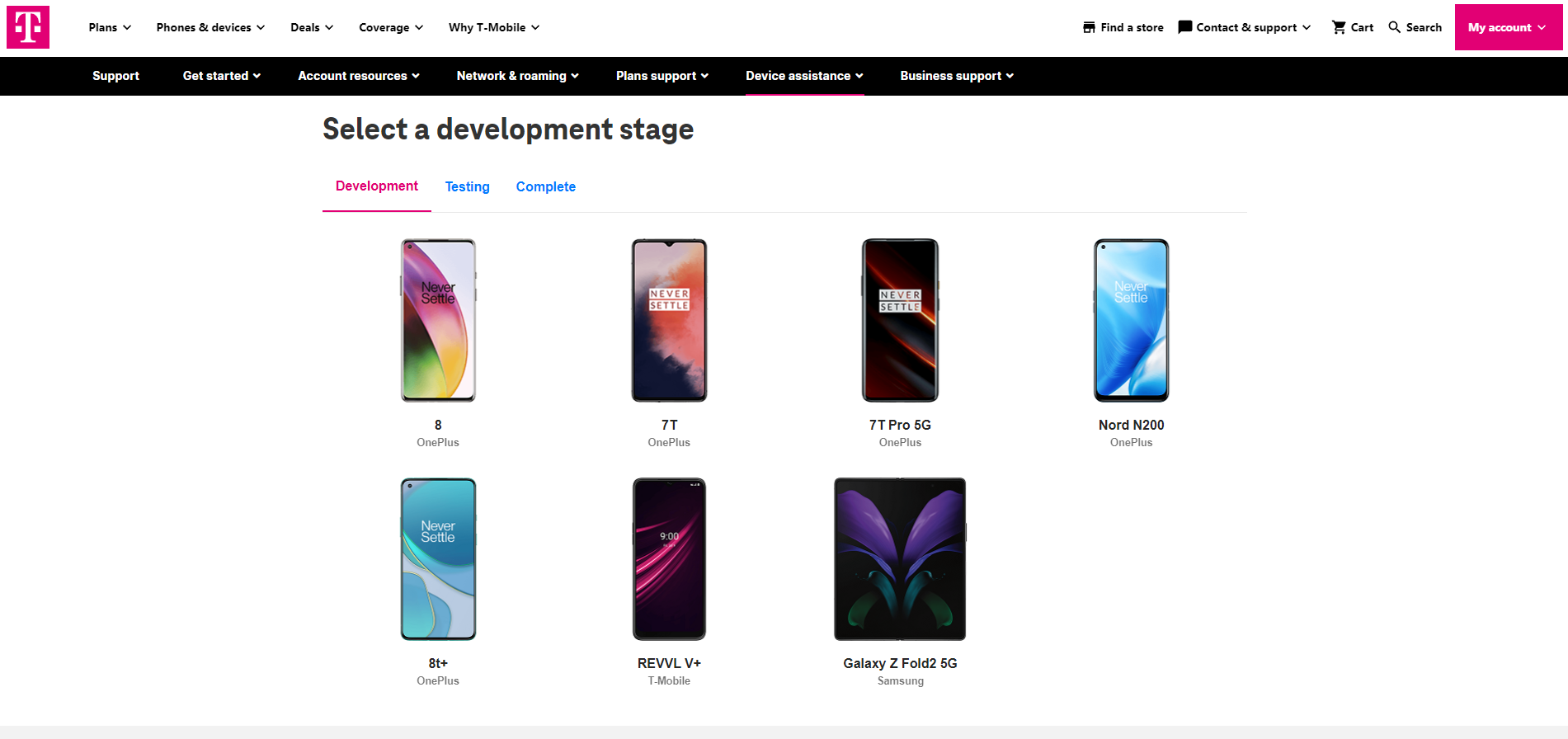Click the T-Mobile logo
1568x739 pixels.
point(28,27)
